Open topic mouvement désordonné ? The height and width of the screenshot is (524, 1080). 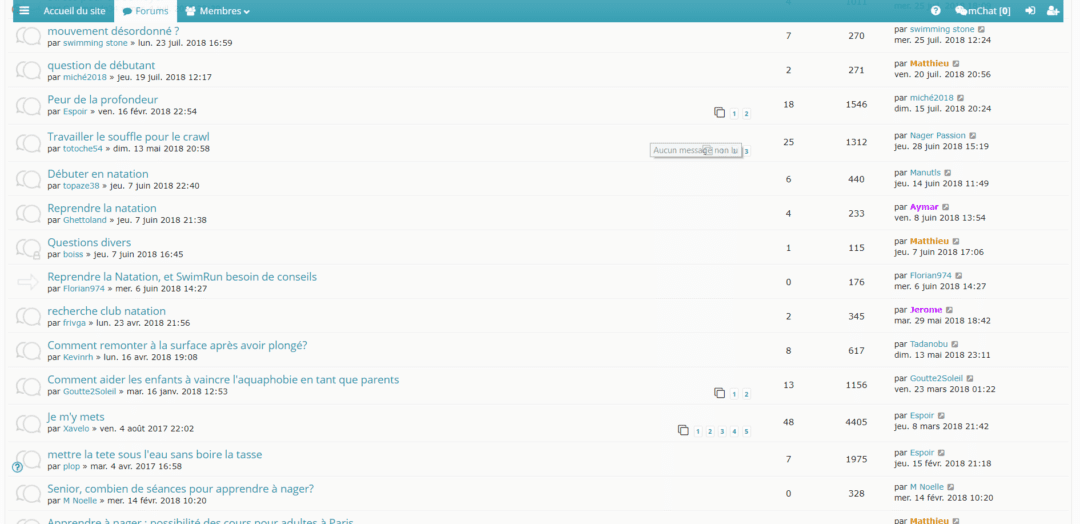coord(114,31)
